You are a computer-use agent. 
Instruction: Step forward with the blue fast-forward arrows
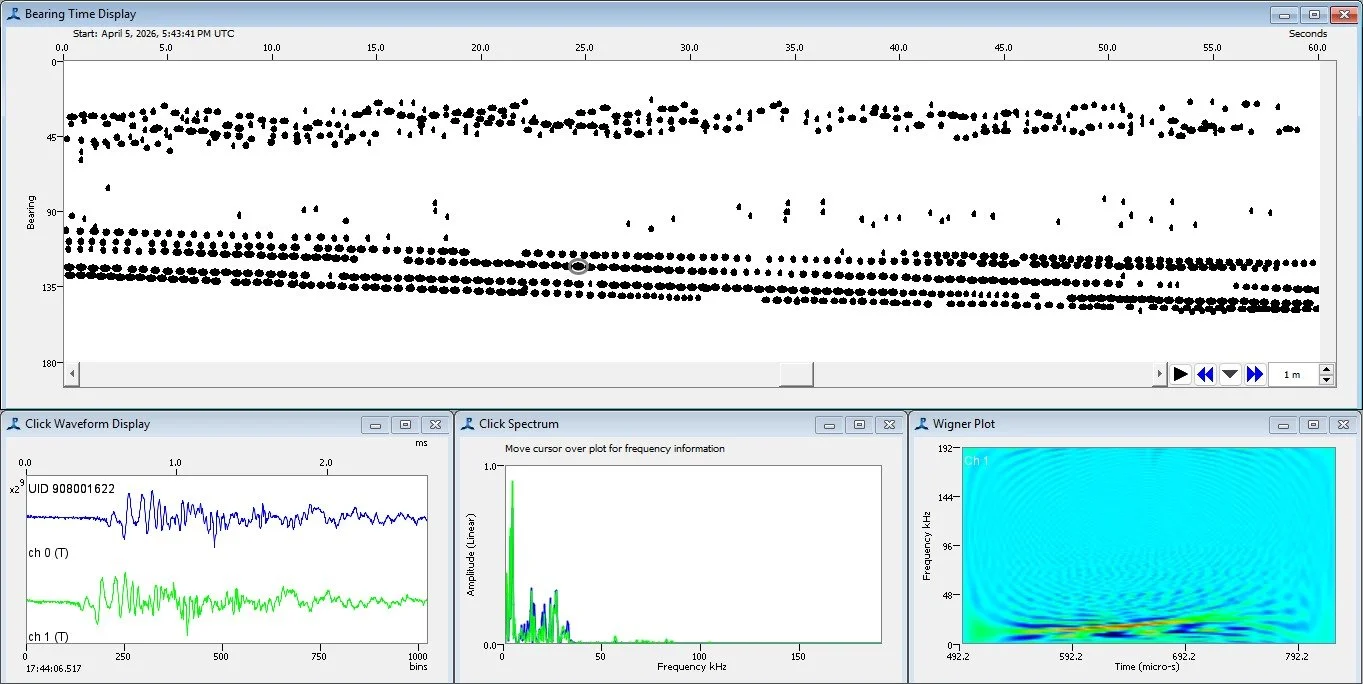pos(1254,374)
